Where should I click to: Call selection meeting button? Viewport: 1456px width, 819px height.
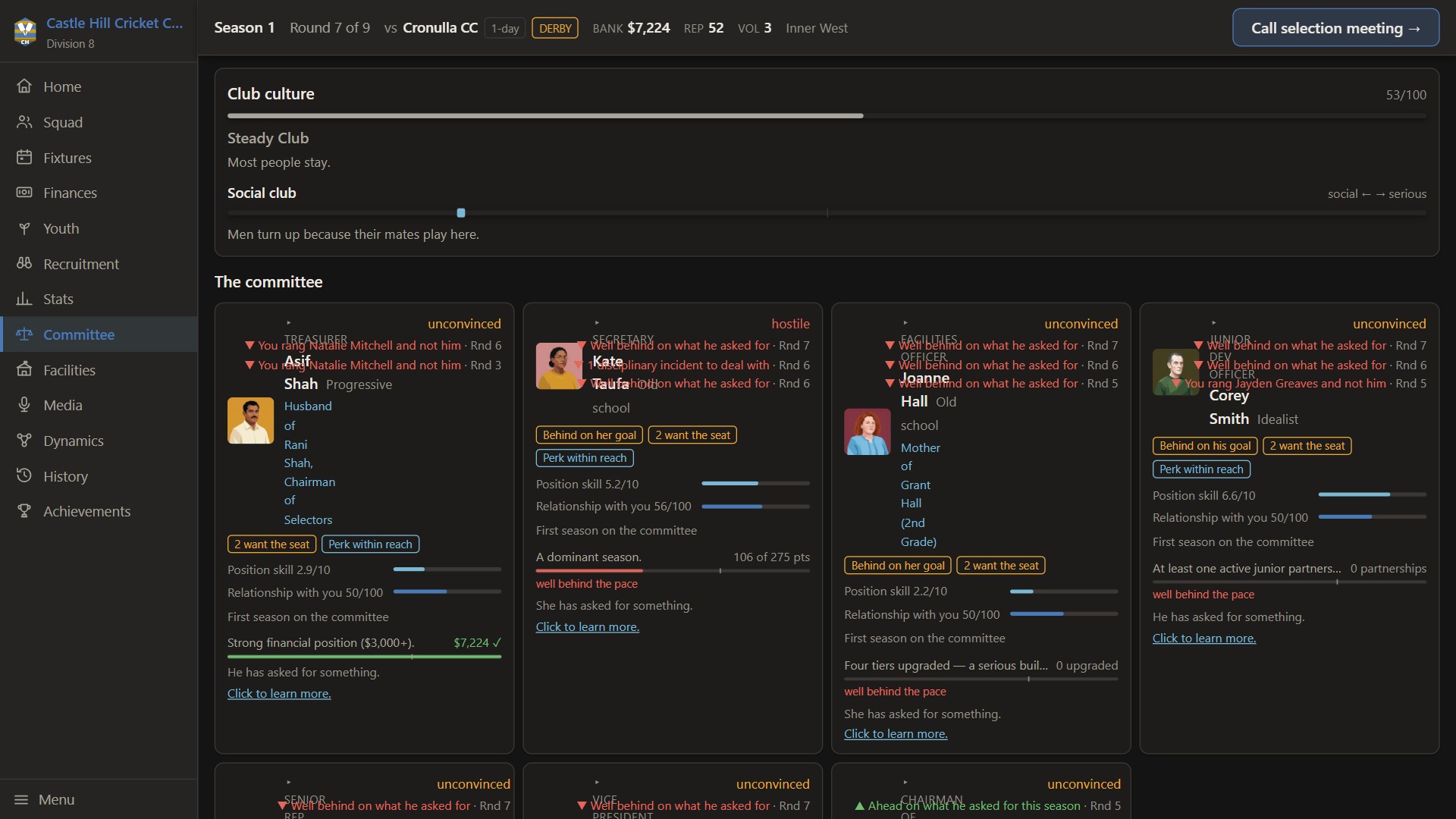point(1335,28)
